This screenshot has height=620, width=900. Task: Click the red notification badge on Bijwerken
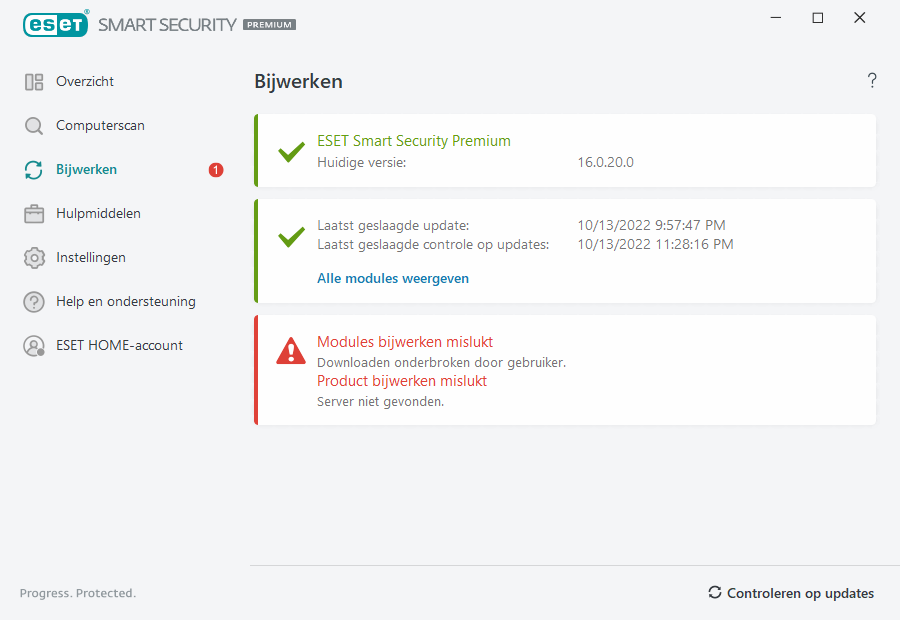[216, 170]
